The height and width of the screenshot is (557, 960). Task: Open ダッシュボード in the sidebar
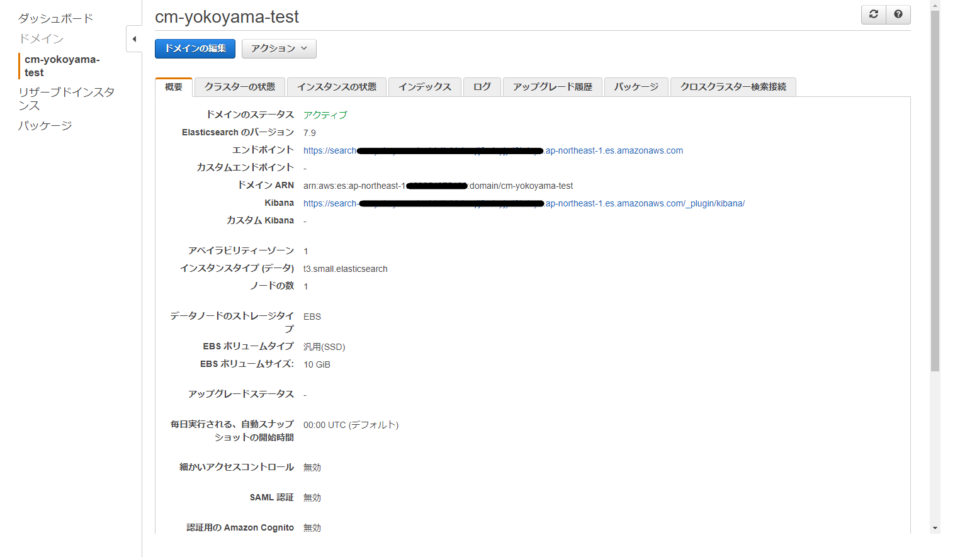click(56, 18)
